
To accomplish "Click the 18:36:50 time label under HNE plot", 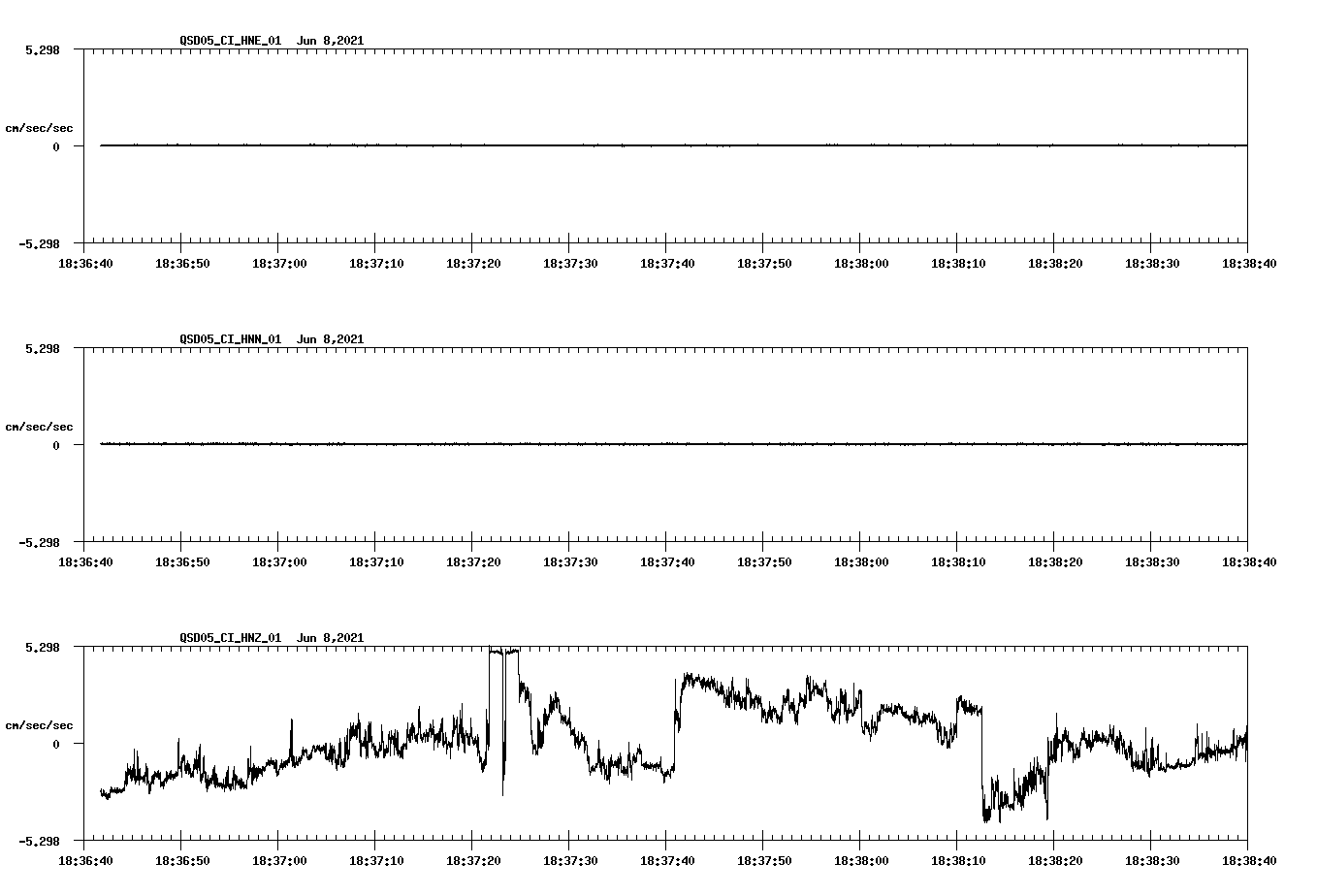I will click(x=182, y=263).
